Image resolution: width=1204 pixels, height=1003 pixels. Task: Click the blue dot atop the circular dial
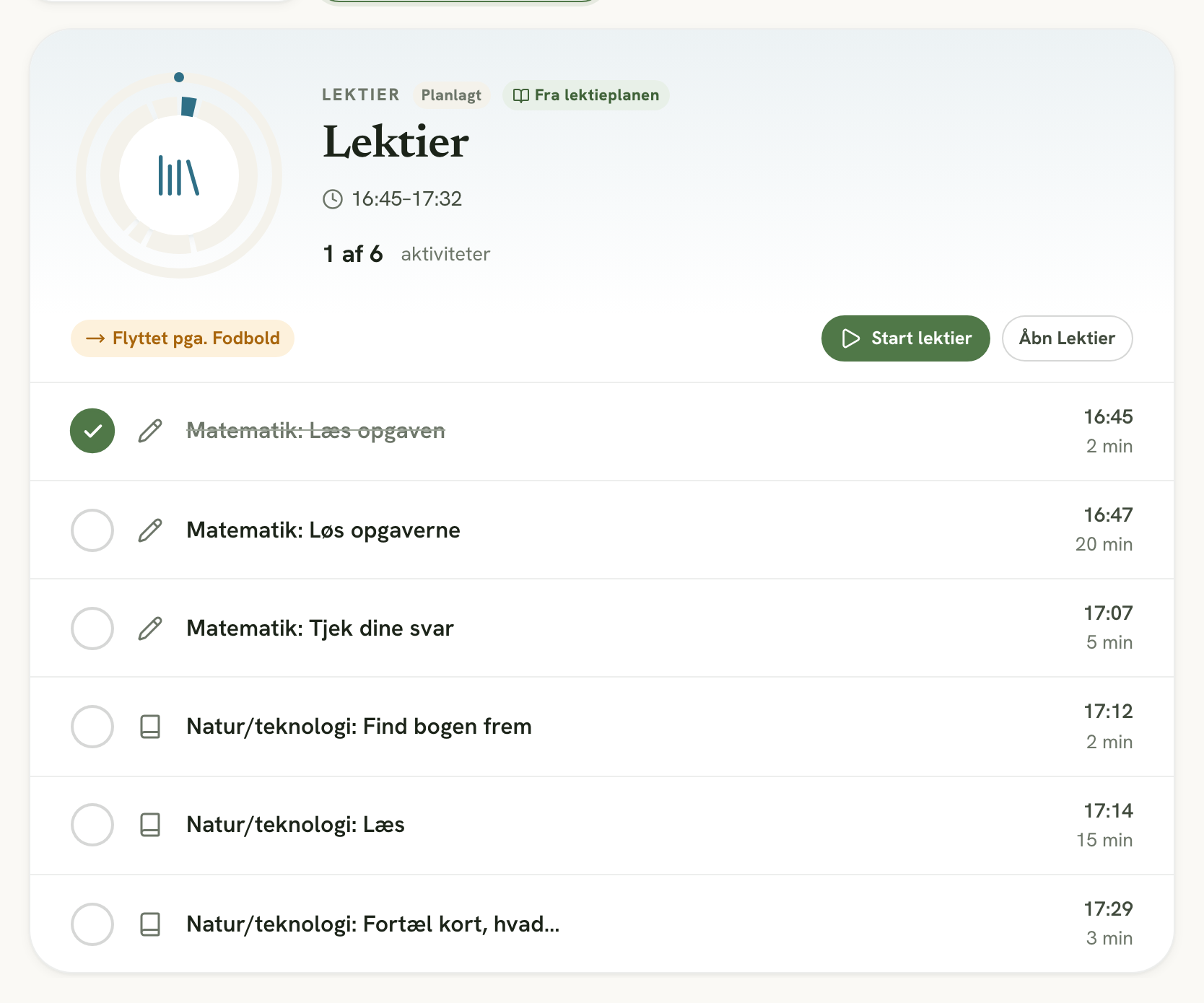click(x=179, y=77)
